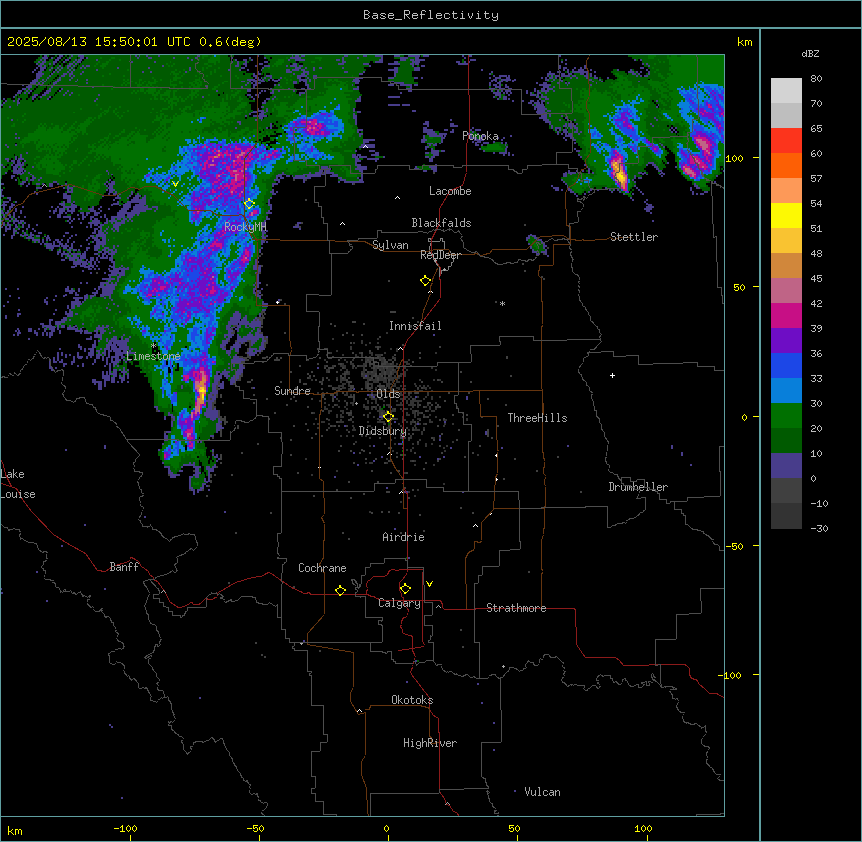
Task: Click the Didsbury town label
Action: [383, 431]
